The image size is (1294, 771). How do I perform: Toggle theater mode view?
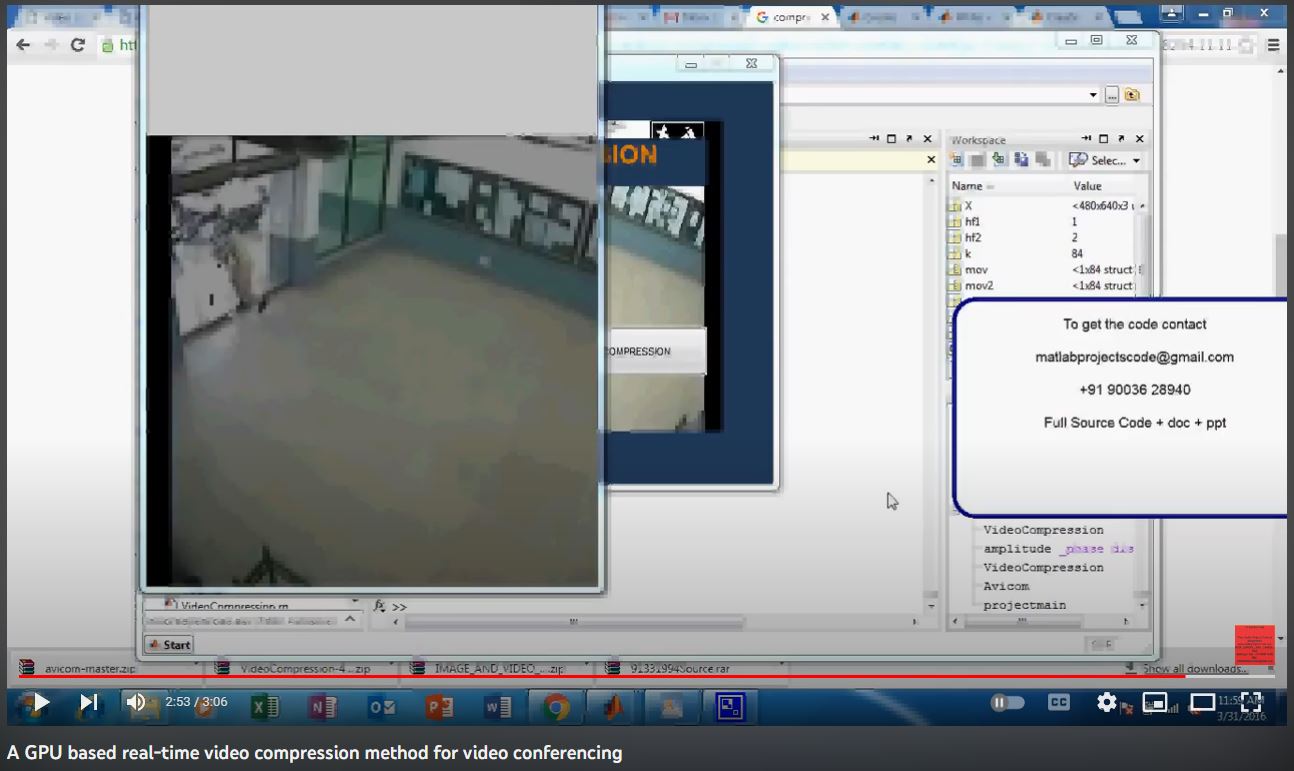tap(1203, 703)
